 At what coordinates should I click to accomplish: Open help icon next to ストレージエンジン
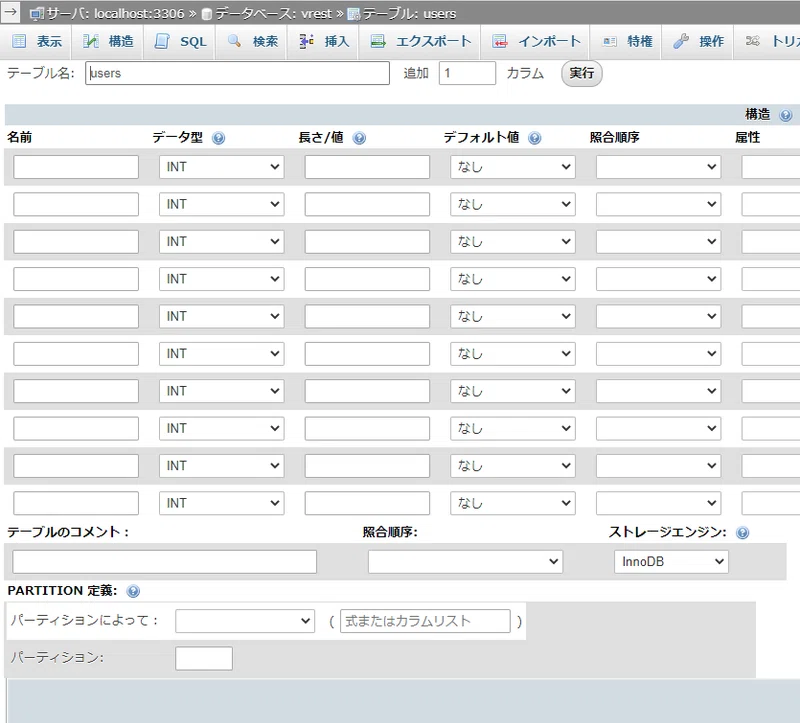(742, 533)
